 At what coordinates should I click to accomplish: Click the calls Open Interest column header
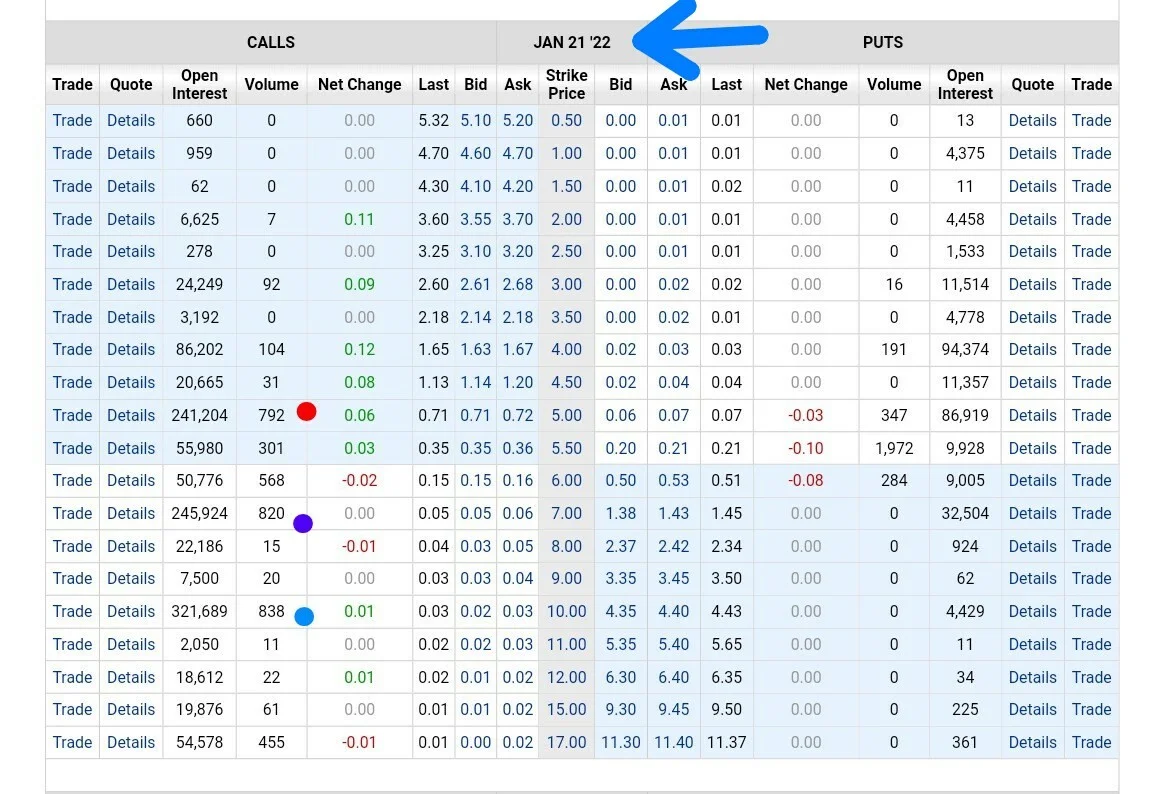199,84
